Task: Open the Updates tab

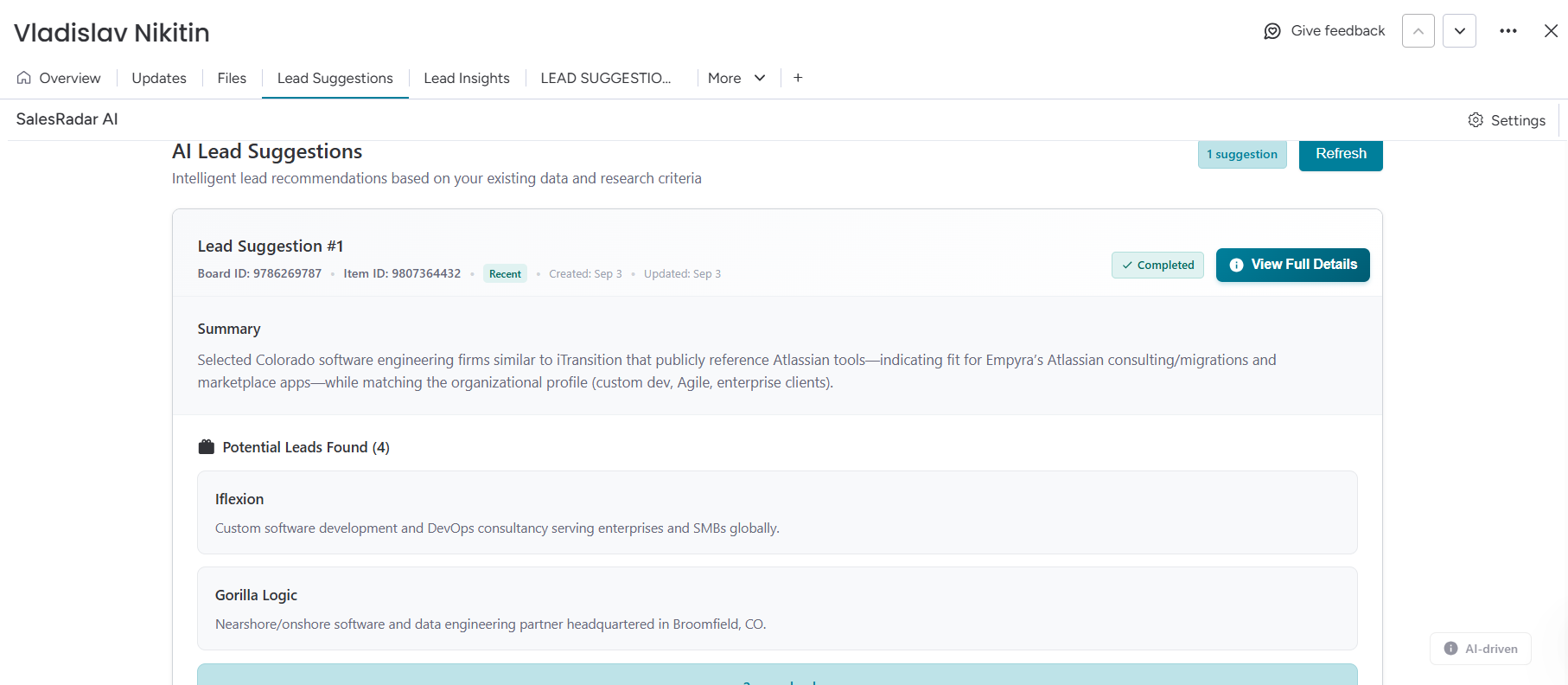Action: pos(159,78)
